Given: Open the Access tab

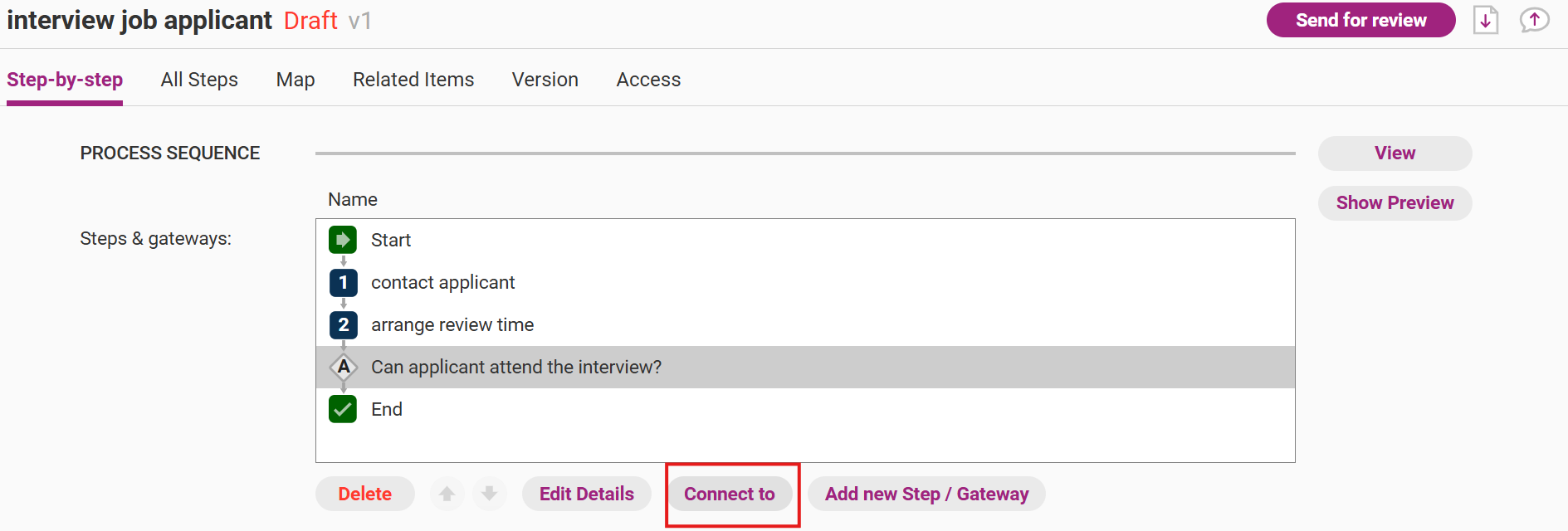Looking at the screenshot, I should [648, 80].
